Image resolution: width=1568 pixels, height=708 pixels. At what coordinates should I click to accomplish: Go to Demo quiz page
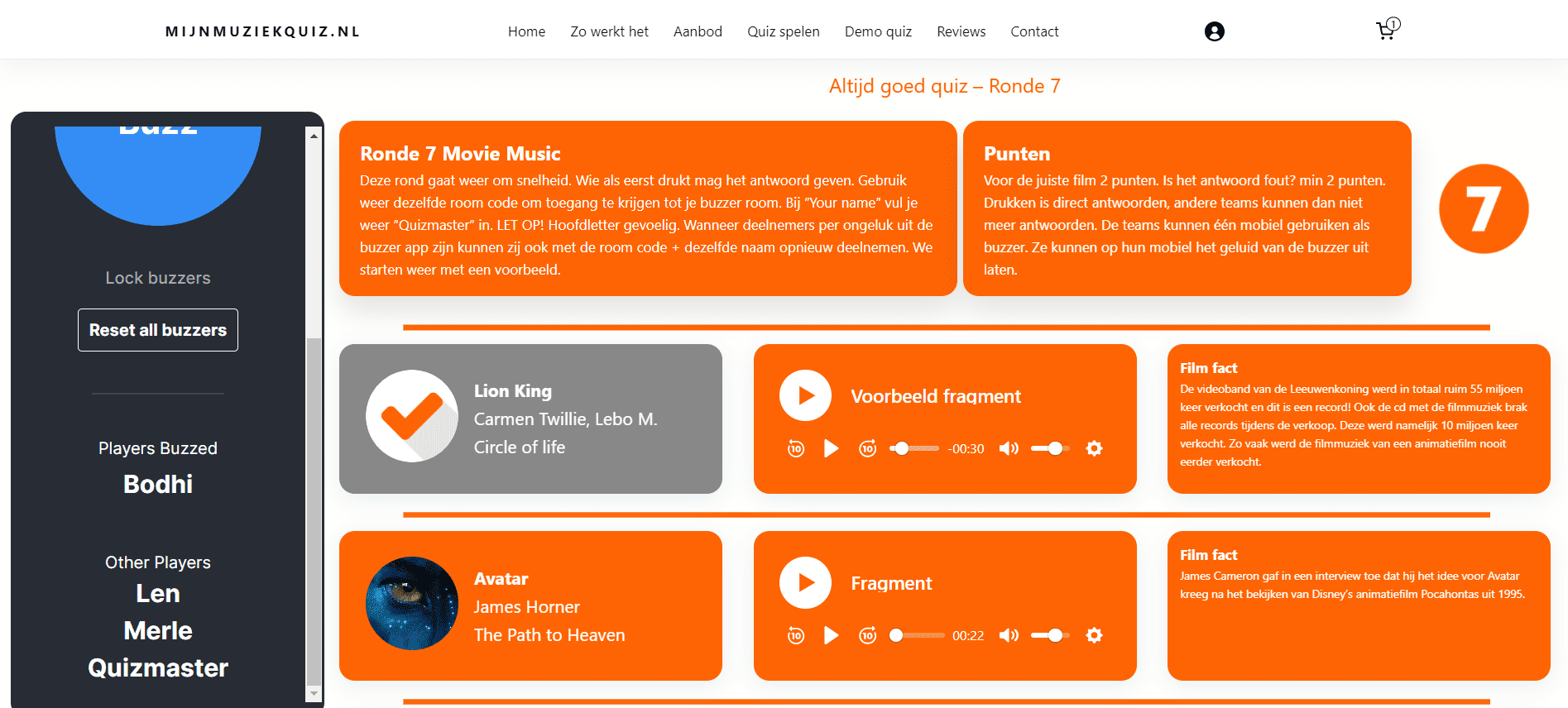(878, 31)
